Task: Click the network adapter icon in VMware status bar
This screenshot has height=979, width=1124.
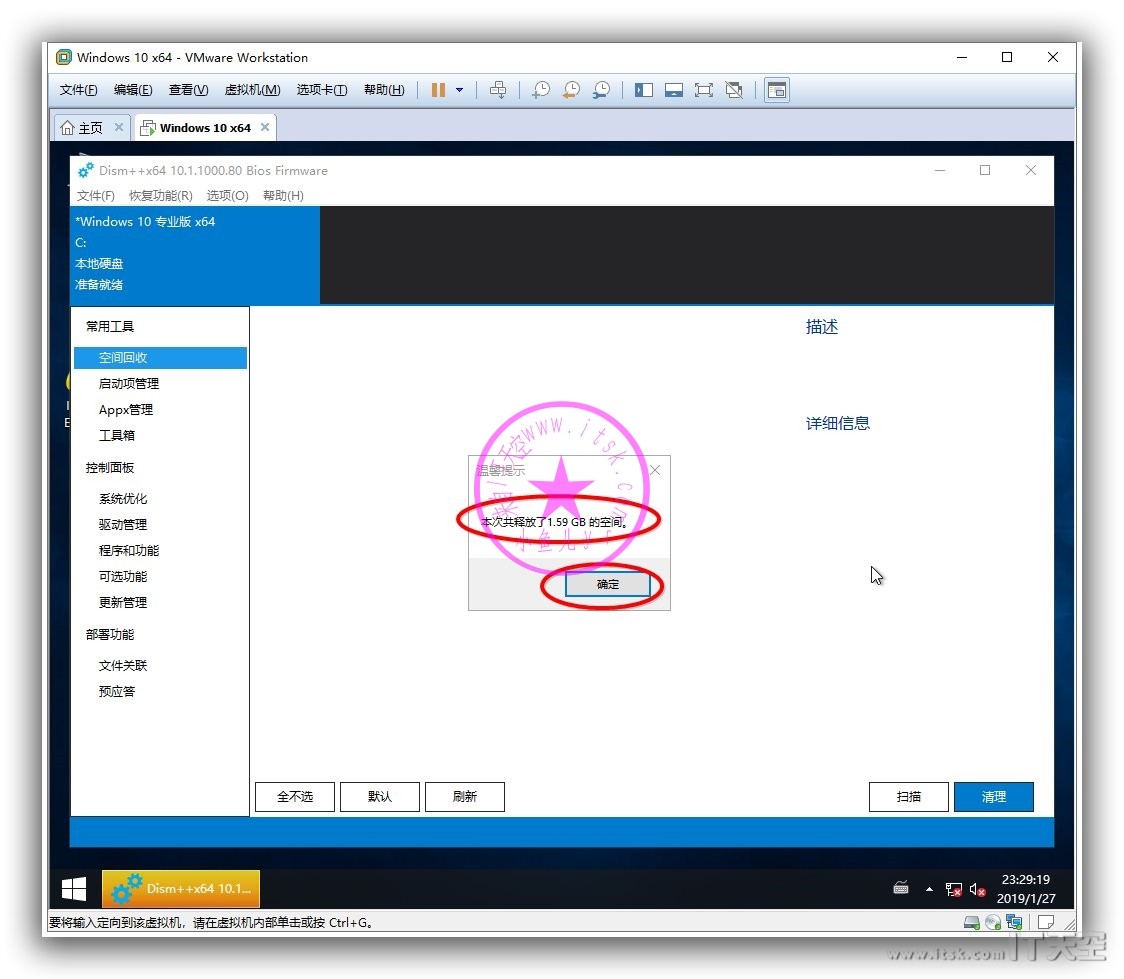Action: 1014,922
